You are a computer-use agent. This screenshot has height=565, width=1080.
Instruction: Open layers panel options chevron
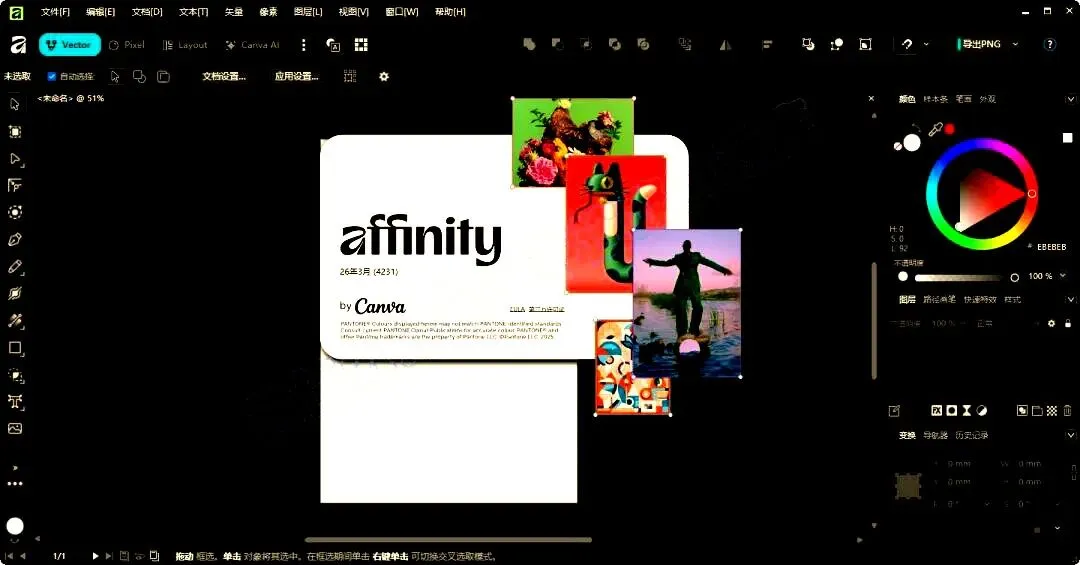[1070, 300]
